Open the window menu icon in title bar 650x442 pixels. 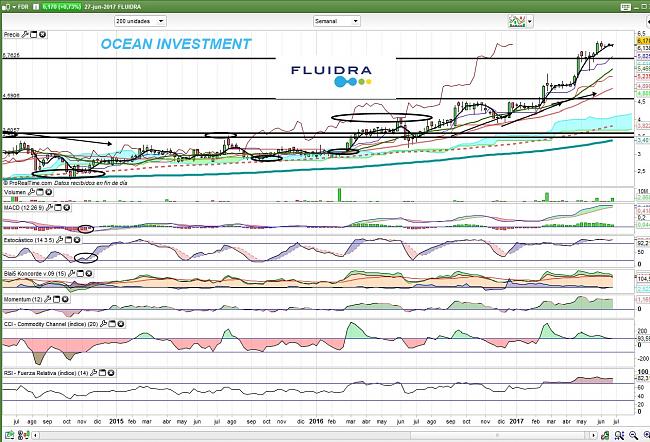6,7
